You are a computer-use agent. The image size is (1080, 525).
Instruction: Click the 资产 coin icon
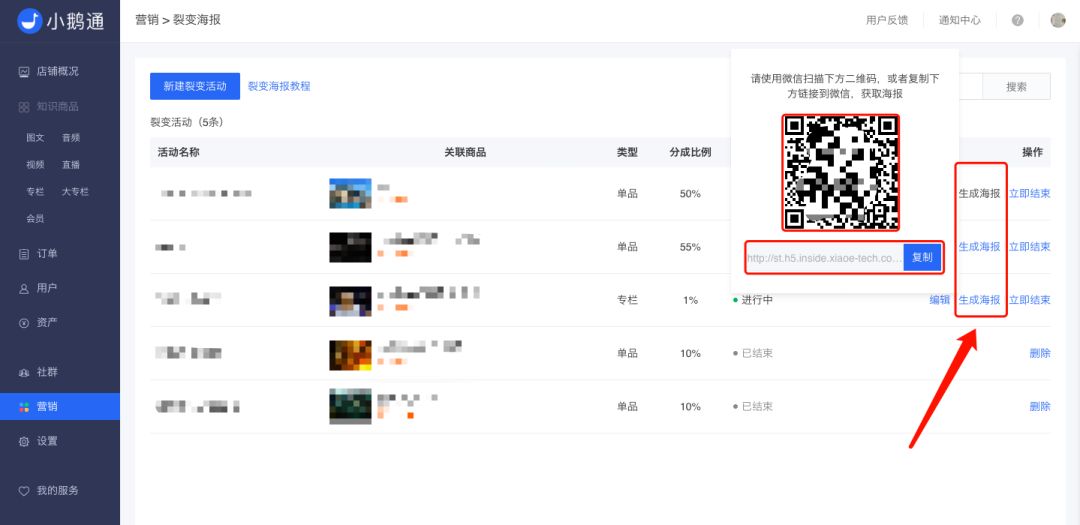point(24,322)
